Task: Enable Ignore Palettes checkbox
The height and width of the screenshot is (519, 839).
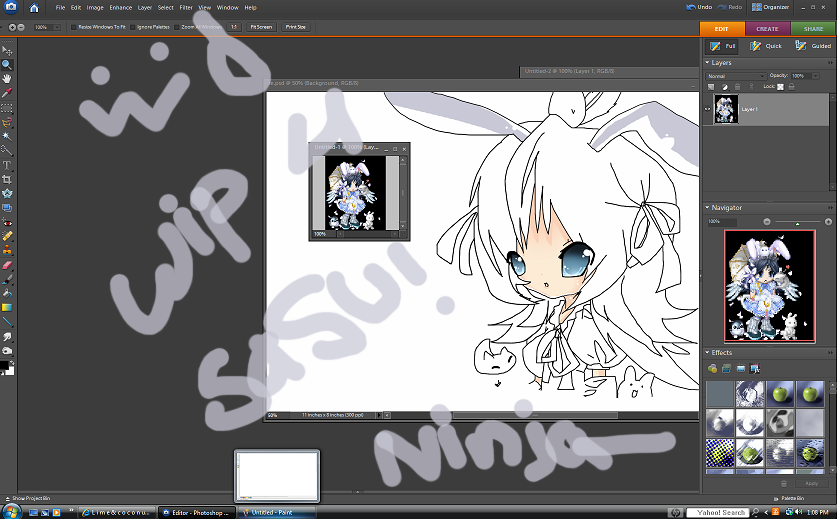Action: [133, 27]
